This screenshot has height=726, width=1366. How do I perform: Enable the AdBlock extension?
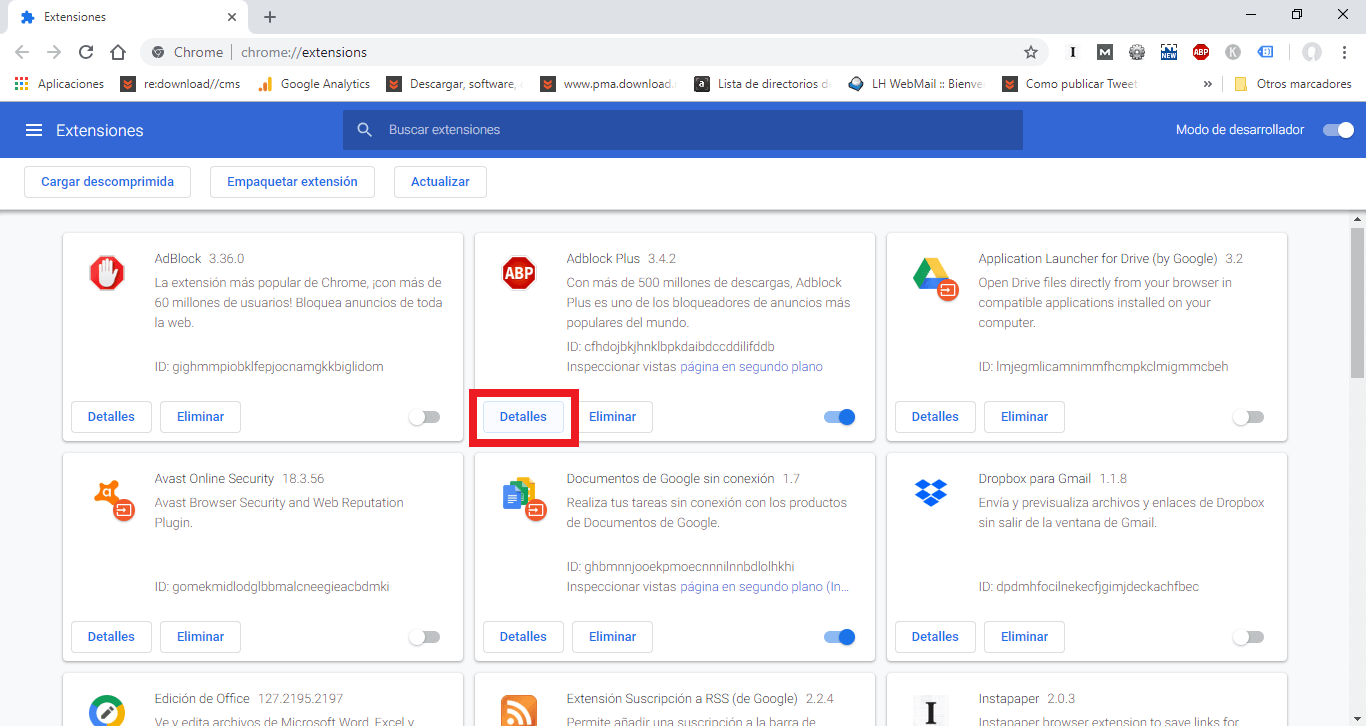point(425,417)
